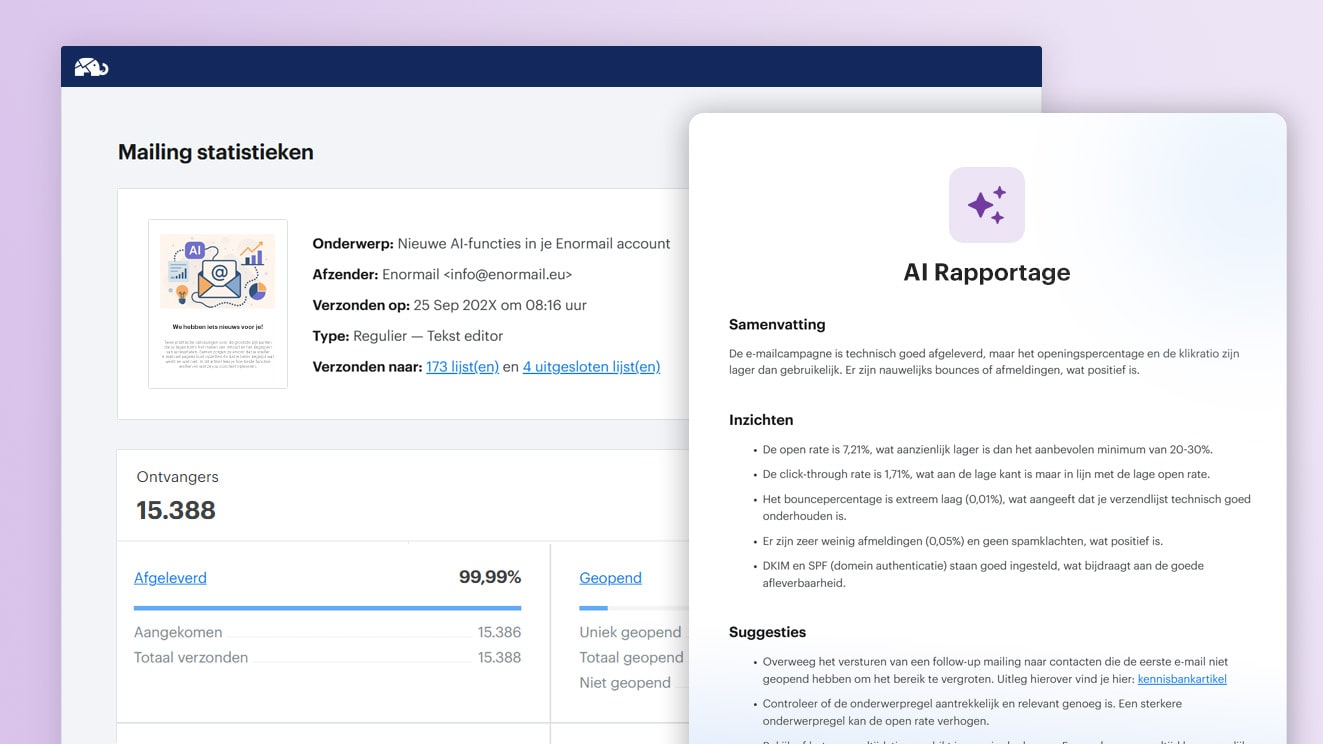
Task: Click the Geopend statistics link
Action: pos(610,578)
